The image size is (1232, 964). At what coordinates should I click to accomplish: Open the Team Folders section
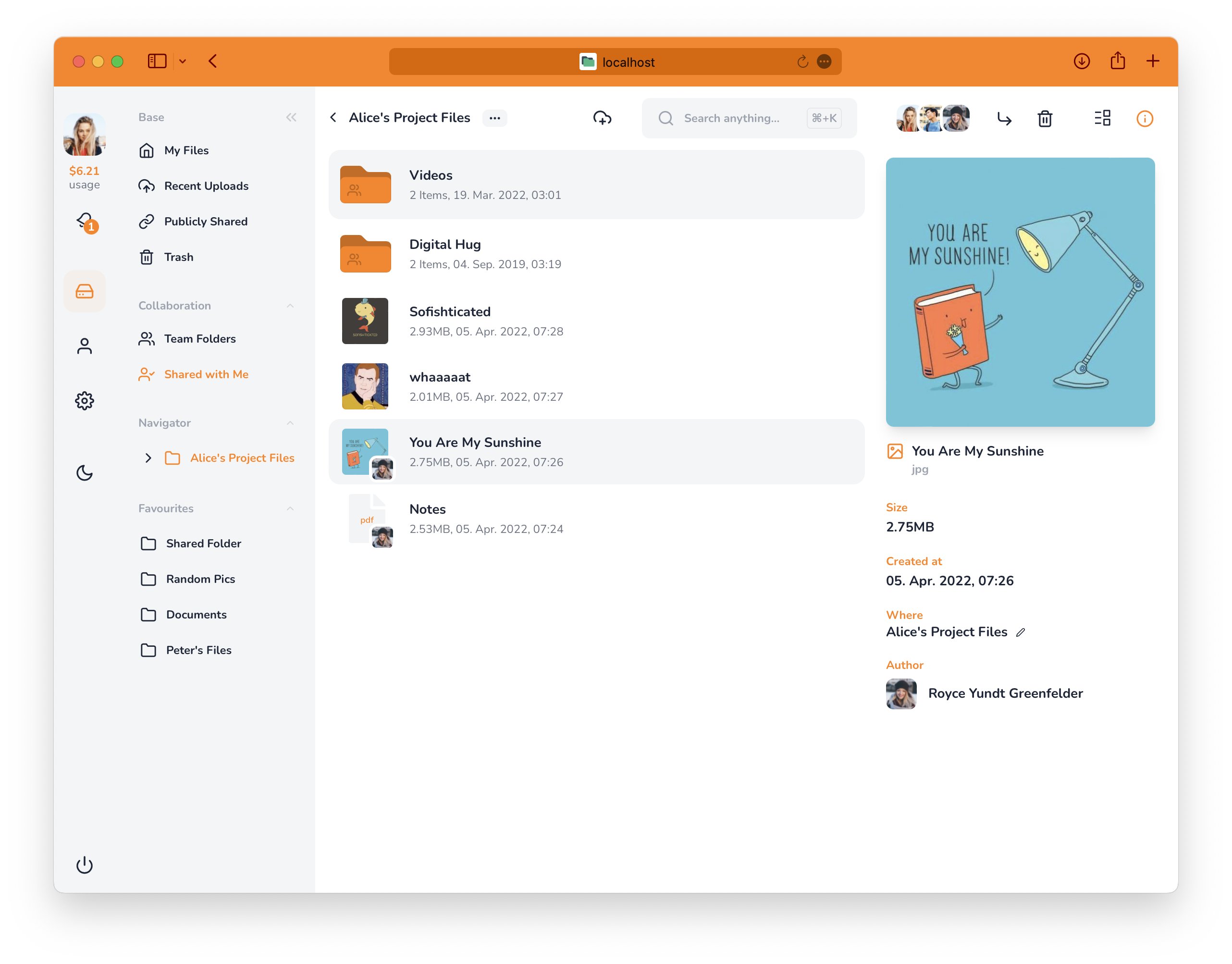click(200, 339)
